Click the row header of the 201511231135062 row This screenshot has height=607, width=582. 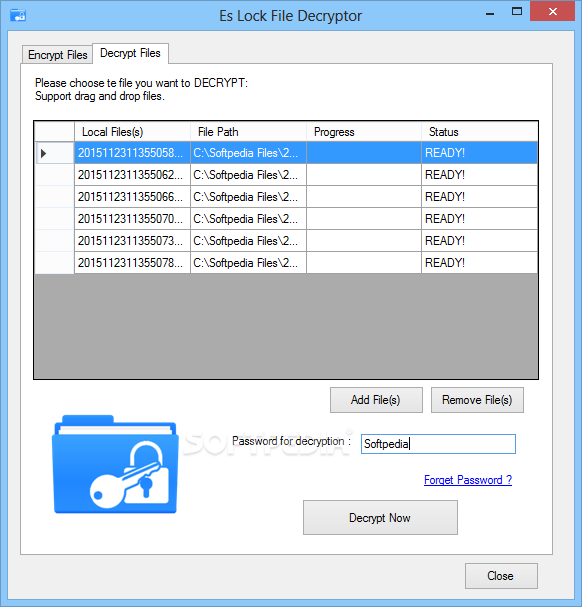tap(55, 175)
